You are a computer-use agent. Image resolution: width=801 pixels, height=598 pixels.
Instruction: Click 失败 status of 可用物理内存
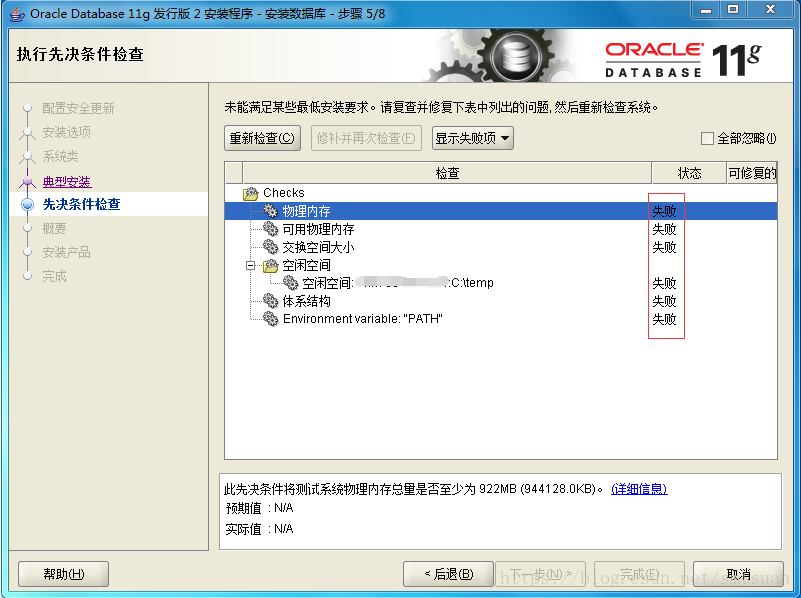pos(664,229)
